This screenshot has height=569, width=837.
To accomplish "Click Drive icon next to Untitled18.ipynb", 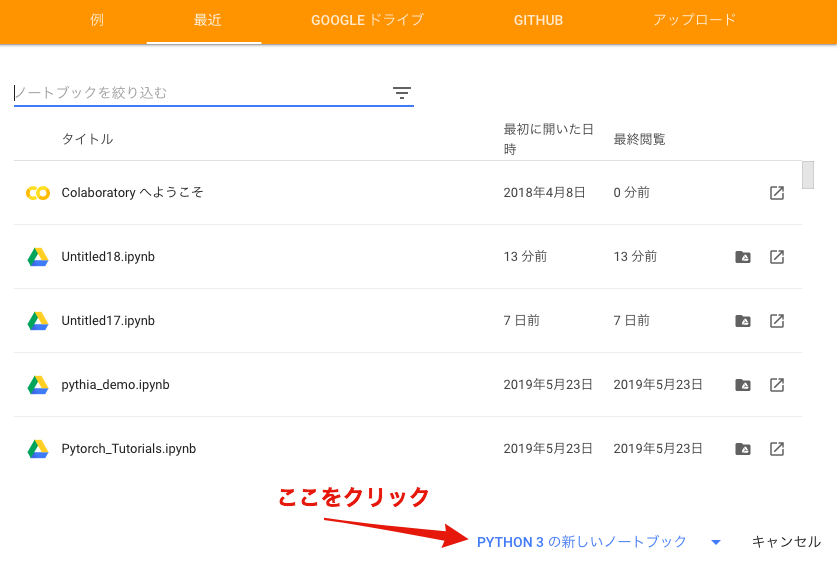I will (x=38, y=257).
